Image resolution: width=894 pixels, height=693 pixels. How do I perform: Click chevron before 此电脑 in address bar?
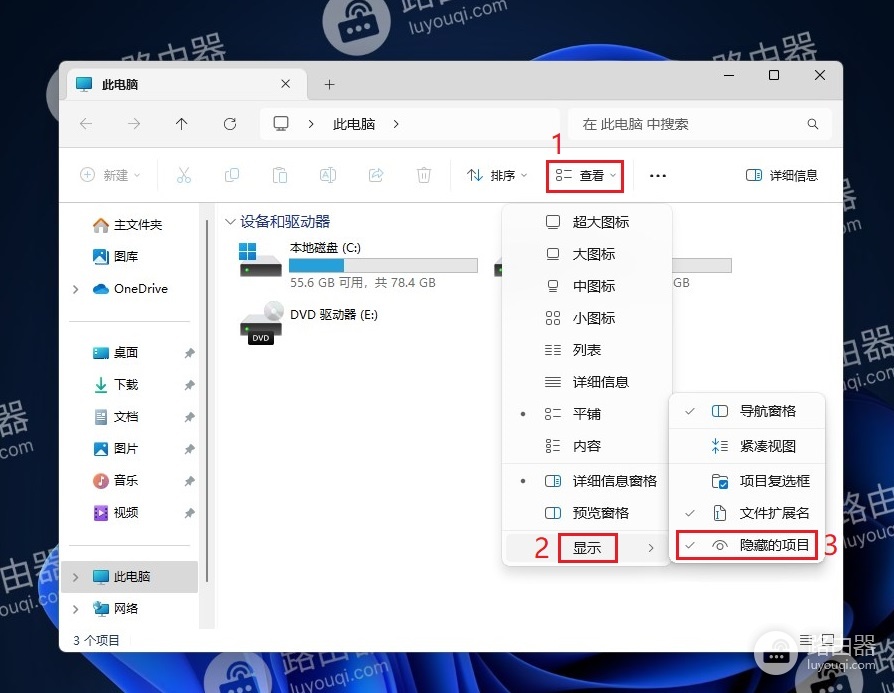[x=311, y=124]
